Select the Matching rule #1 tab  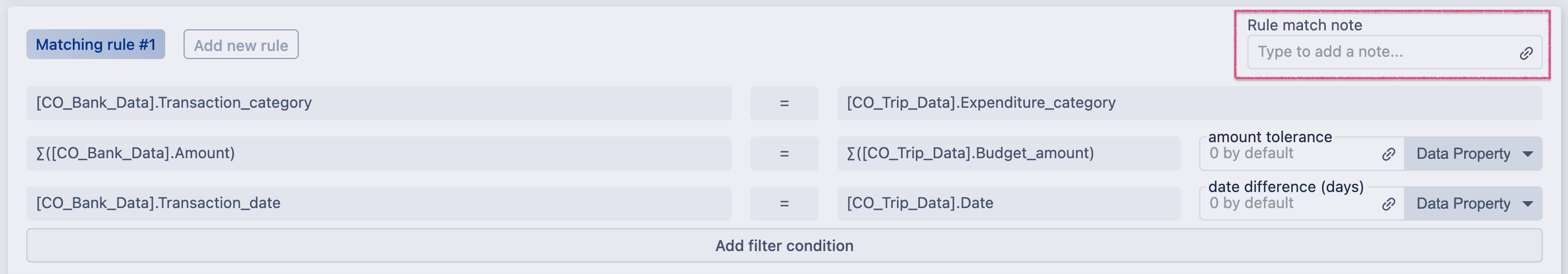[x=96, y=45]
